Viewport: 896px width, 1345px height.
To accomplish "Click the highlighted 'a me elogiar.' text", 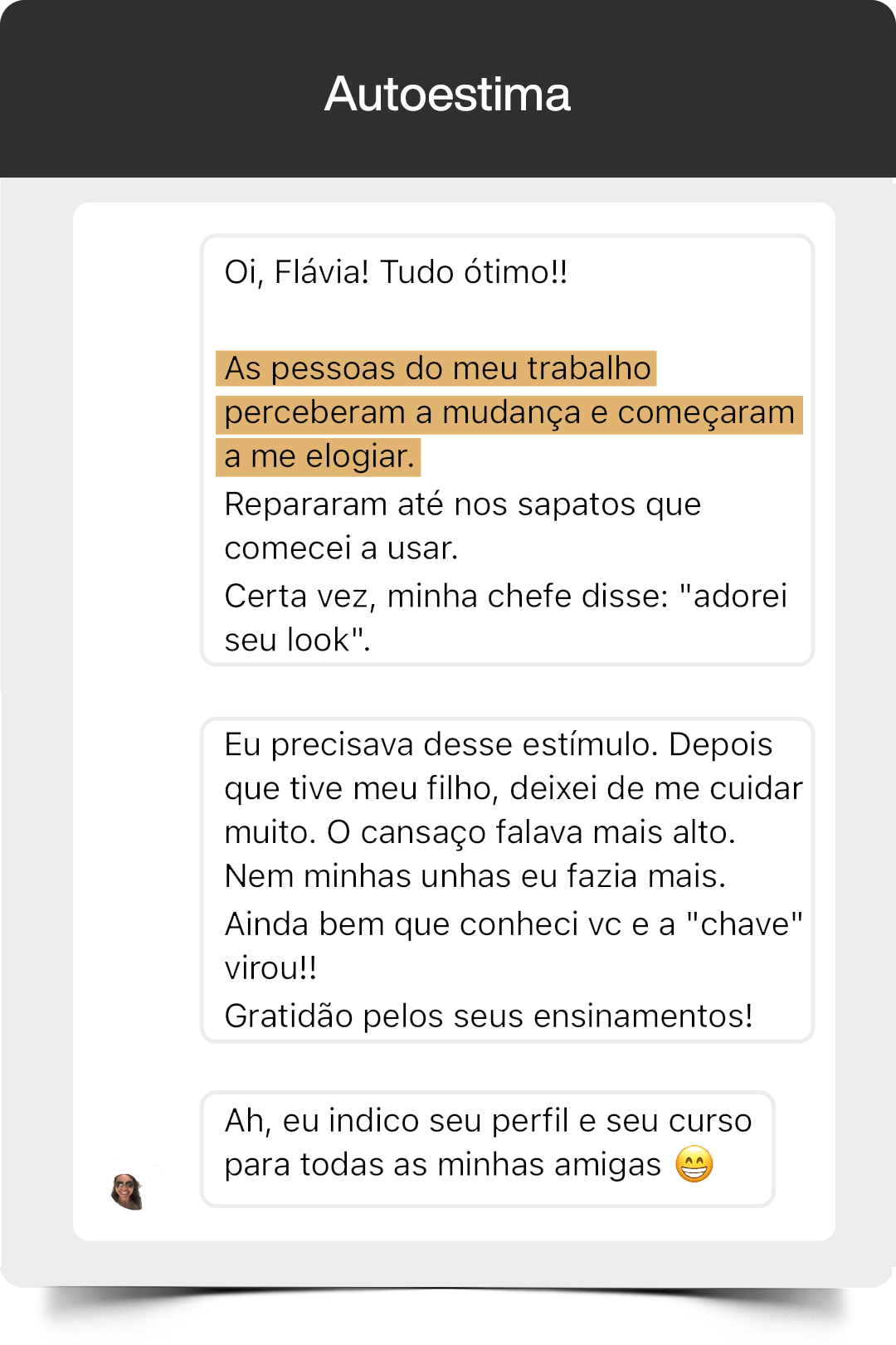I will [319, 457].
